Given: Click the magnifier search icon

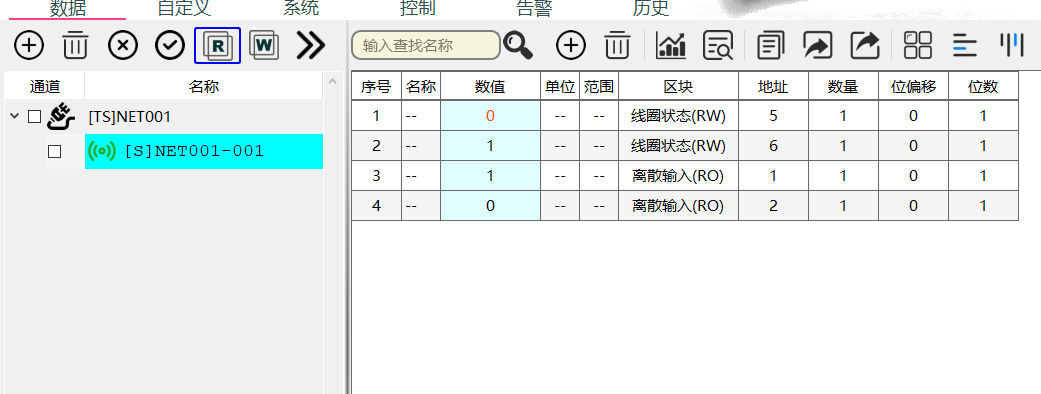Looking at the screenshot, I should point(518,45).
